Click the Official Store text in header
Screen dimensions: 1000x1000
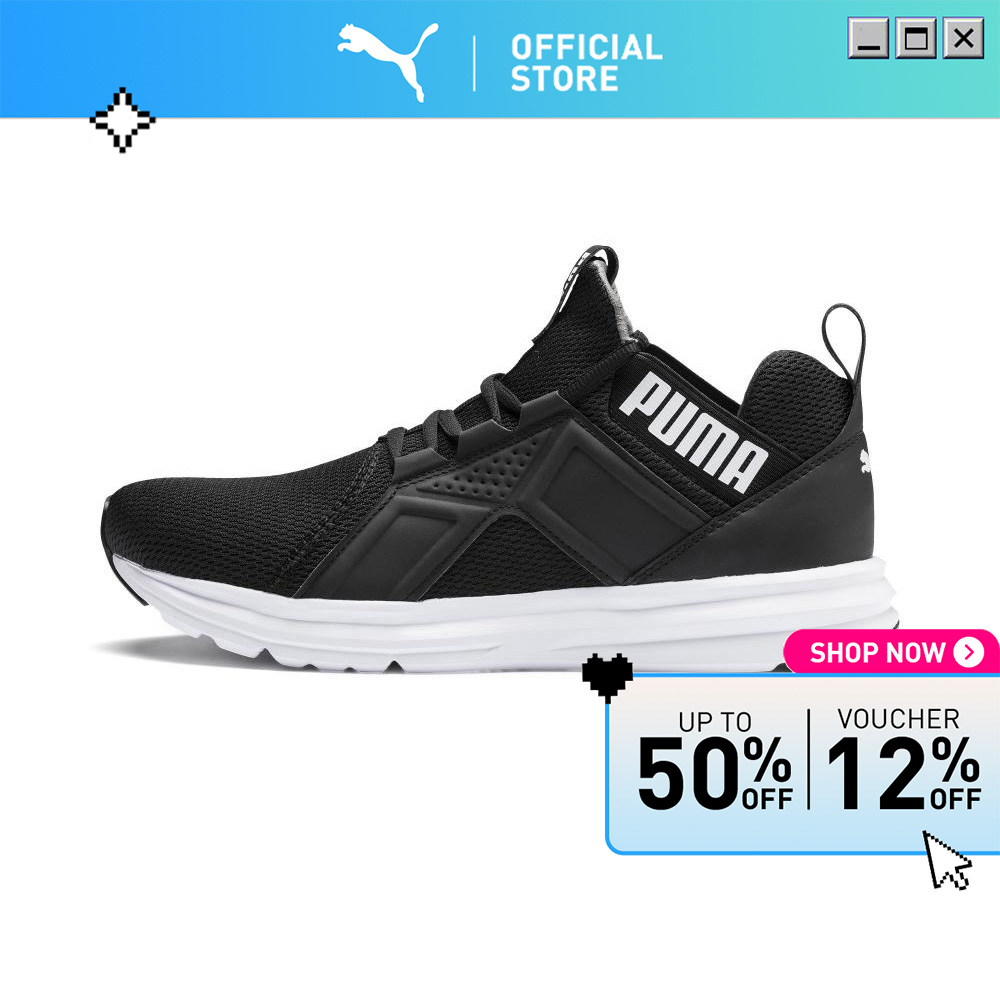586,62
